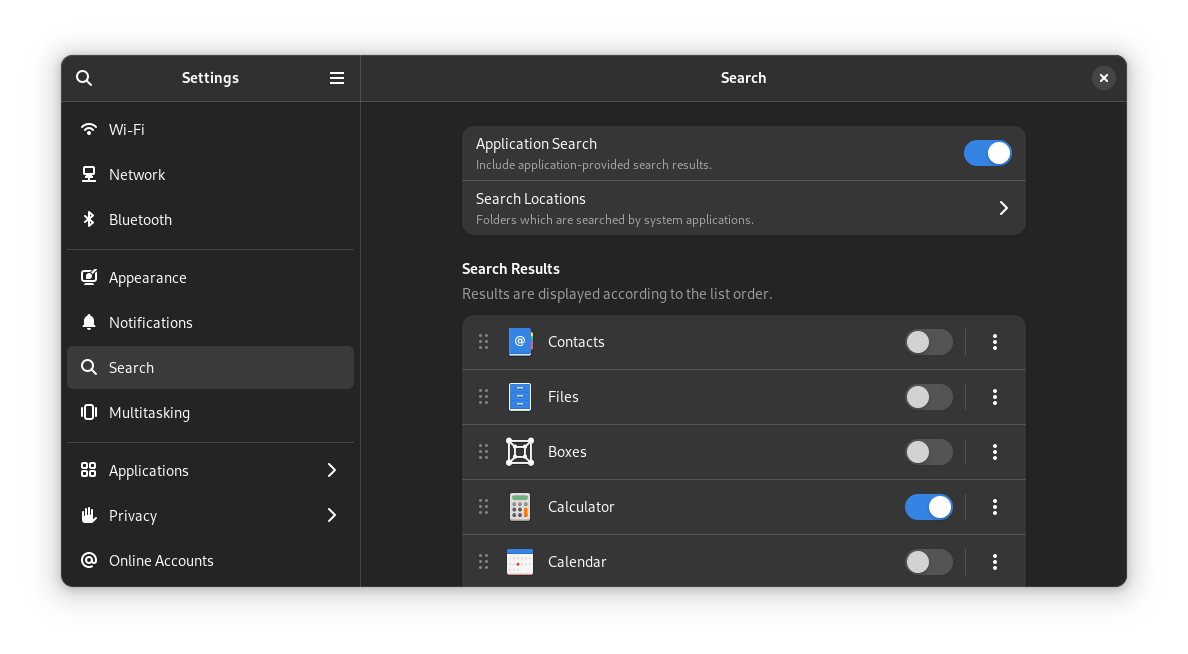This screenshot has width=1188, height=654.
Task: Click the Calculator app icon
Action: [519, 506]
